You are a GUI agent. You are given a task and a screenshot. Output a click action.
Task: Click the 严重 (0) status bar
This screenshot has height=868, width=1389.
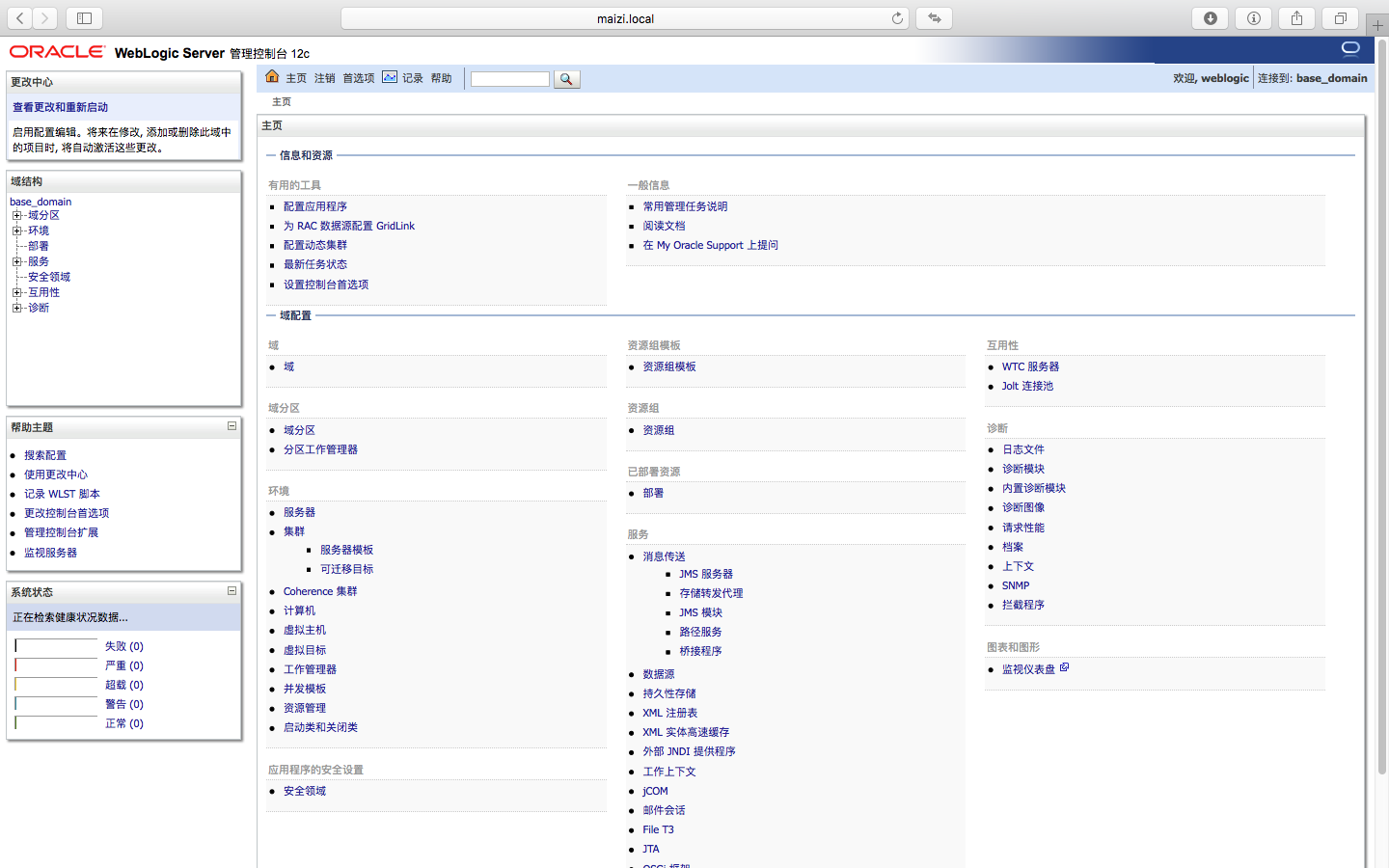coord(56,665)
